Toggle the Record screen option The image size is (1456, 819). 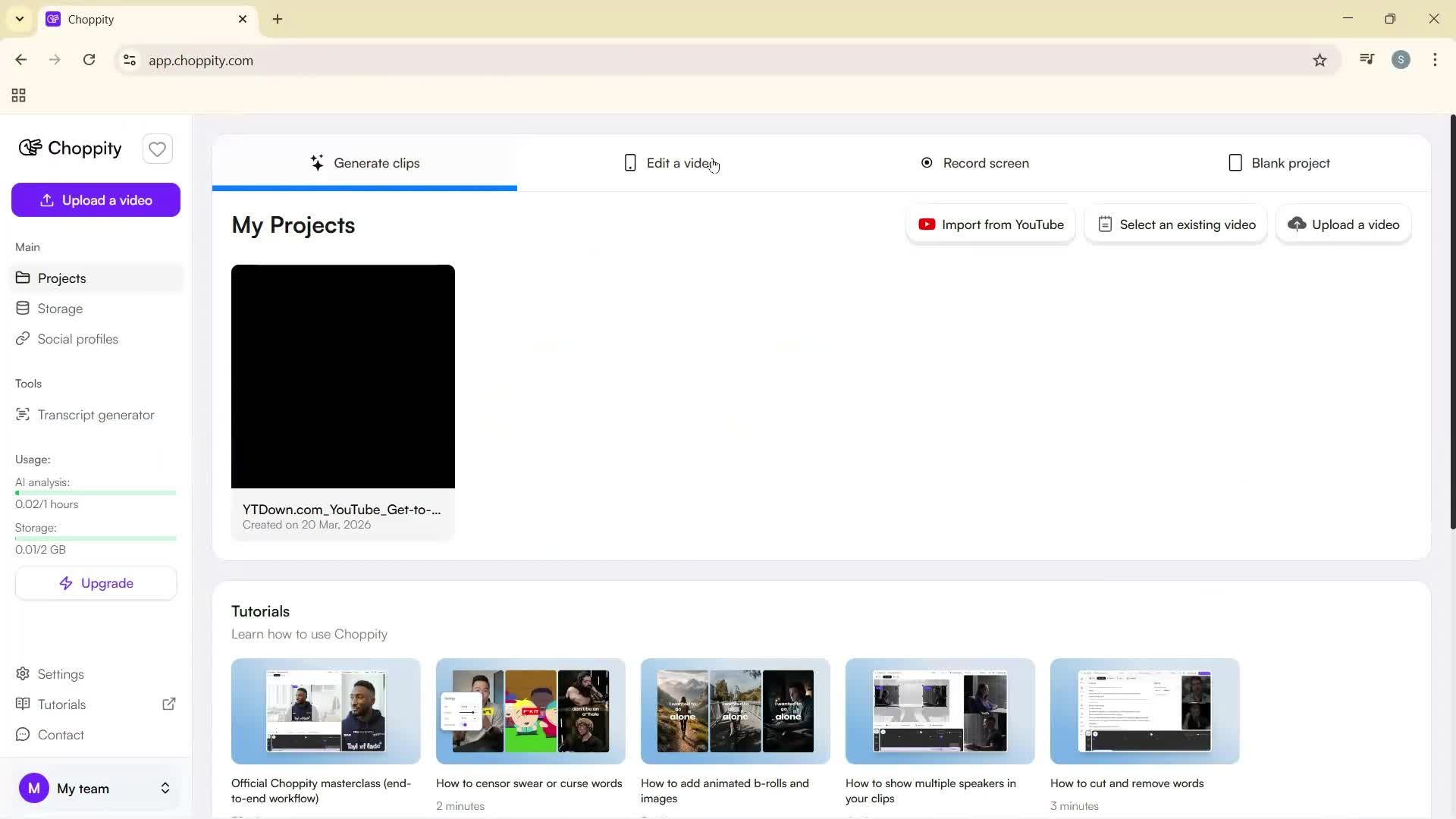coord(975,162)
